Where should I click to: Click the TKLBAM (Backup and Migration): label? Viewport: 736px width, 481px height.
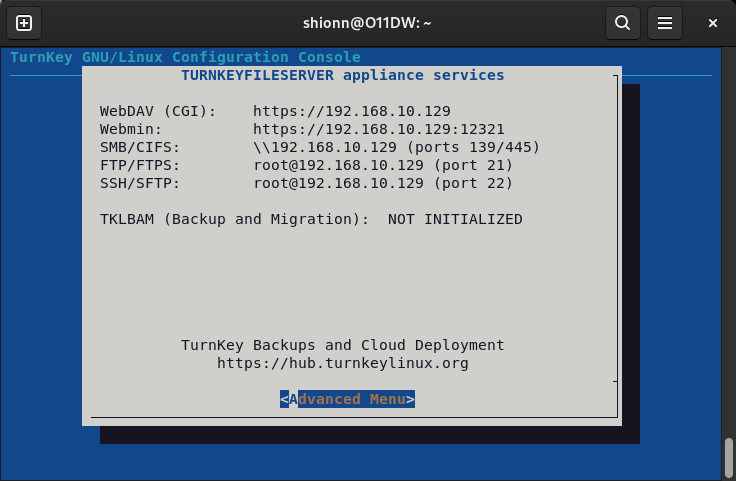234,219
